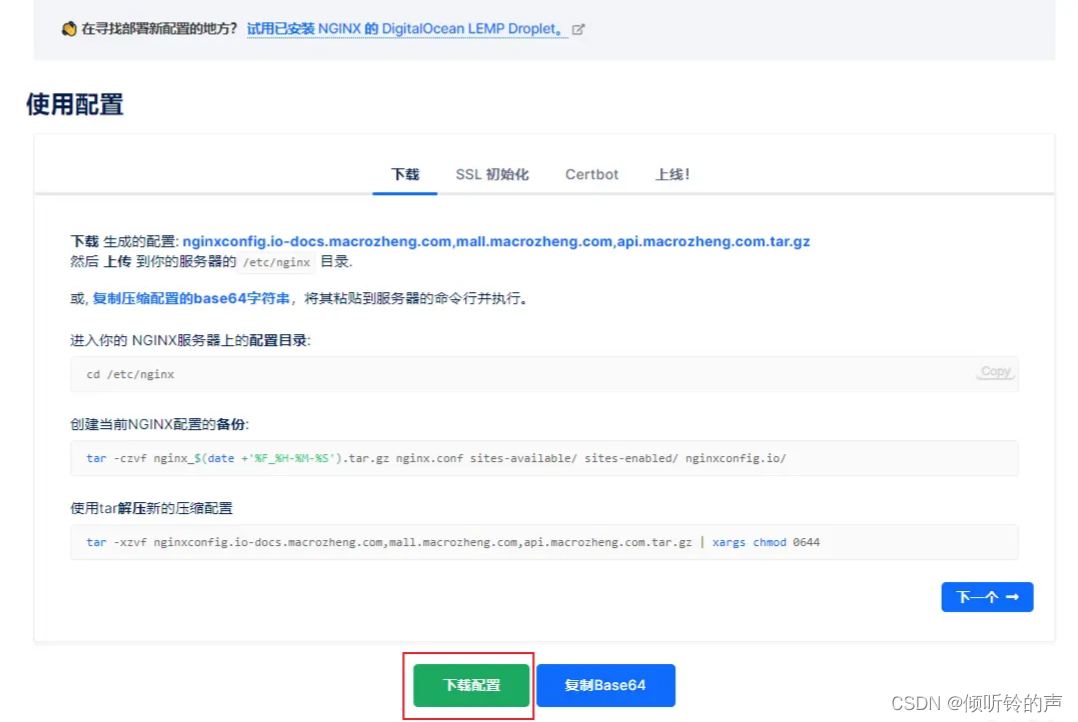Download the nginxconfig.io tar.gz file link

[496, 241]
